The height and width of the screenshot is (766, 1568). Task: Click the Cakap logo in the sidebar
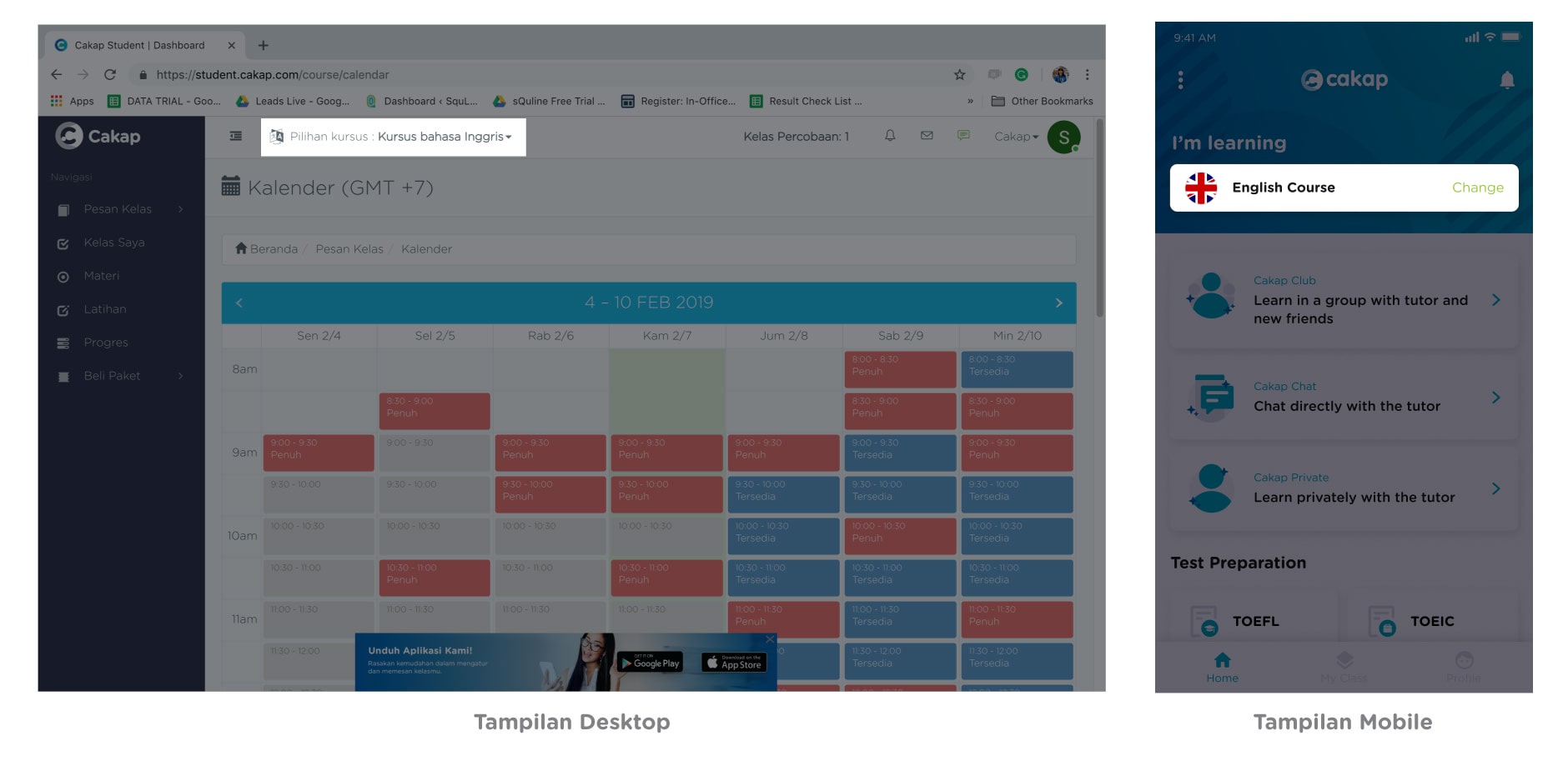98,136
